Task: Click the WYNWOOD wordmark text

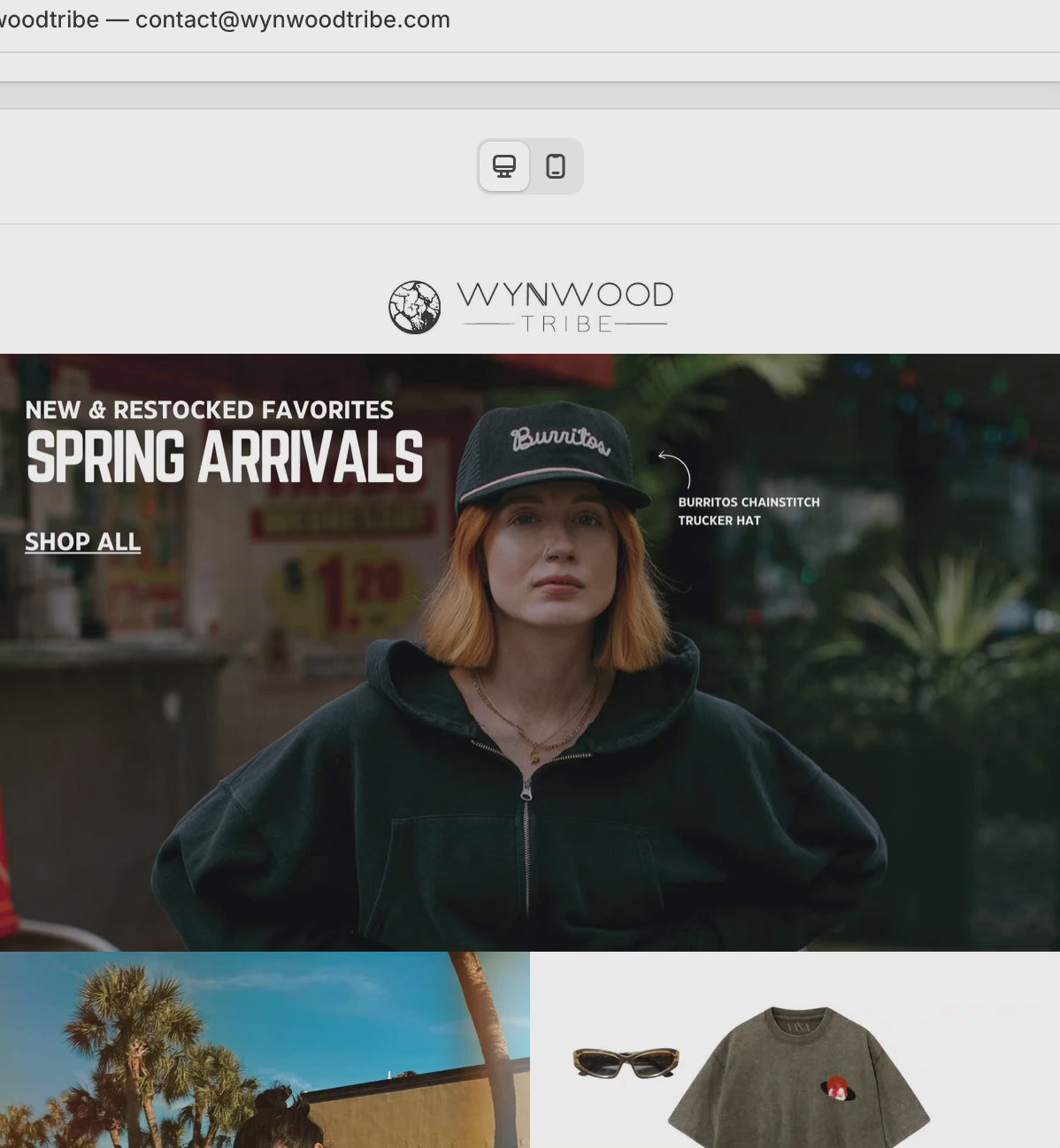Action: tap(565, 295)
